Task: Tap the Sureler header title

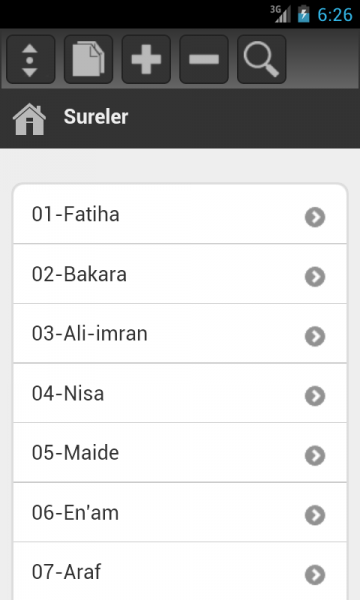Action: pos(96,117)
